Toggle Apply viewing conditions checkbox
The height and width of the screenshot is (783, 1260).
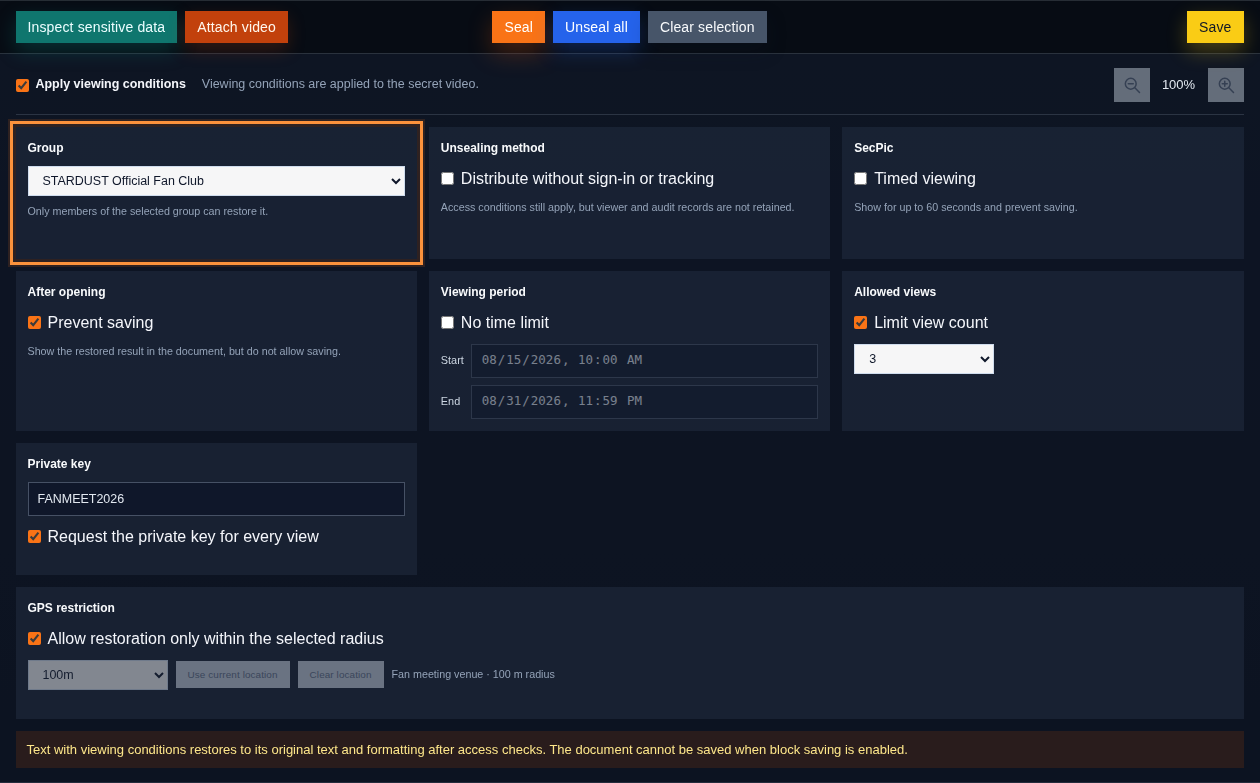22,85
